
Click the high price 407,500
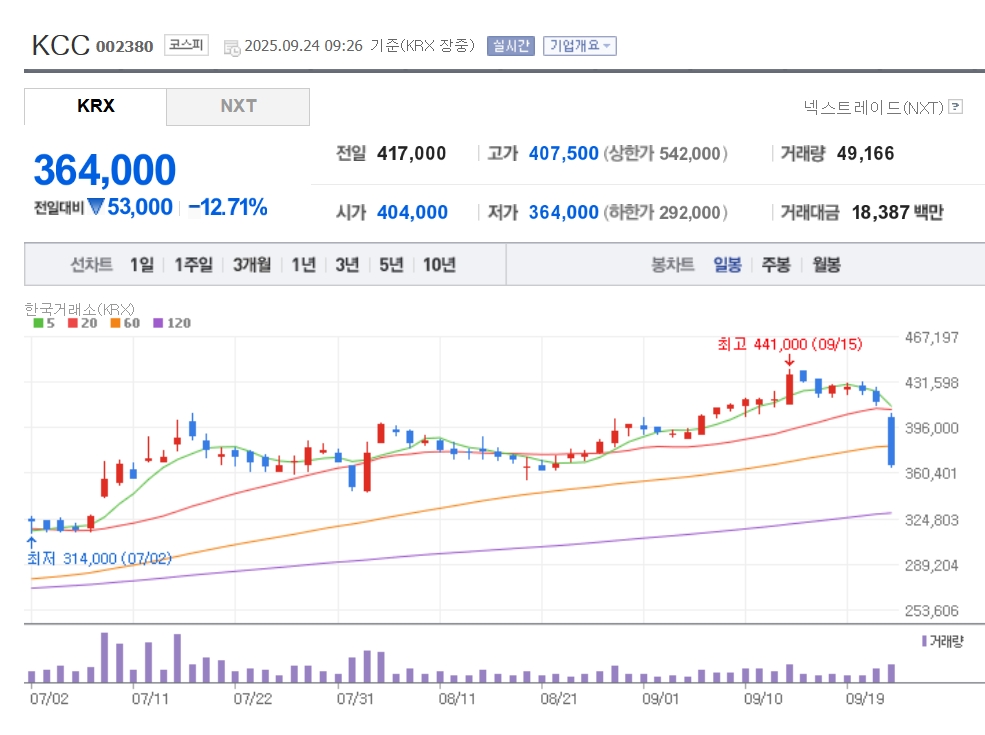click(x=563, y=153)
